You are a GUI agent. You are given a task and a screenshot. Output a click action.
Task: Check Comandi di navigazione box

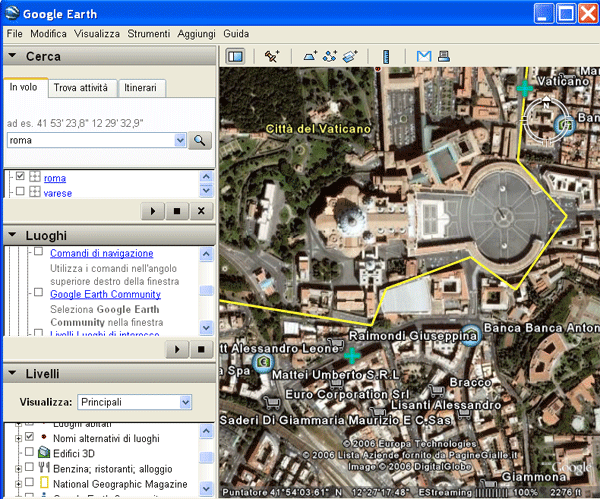click(38, 251)
